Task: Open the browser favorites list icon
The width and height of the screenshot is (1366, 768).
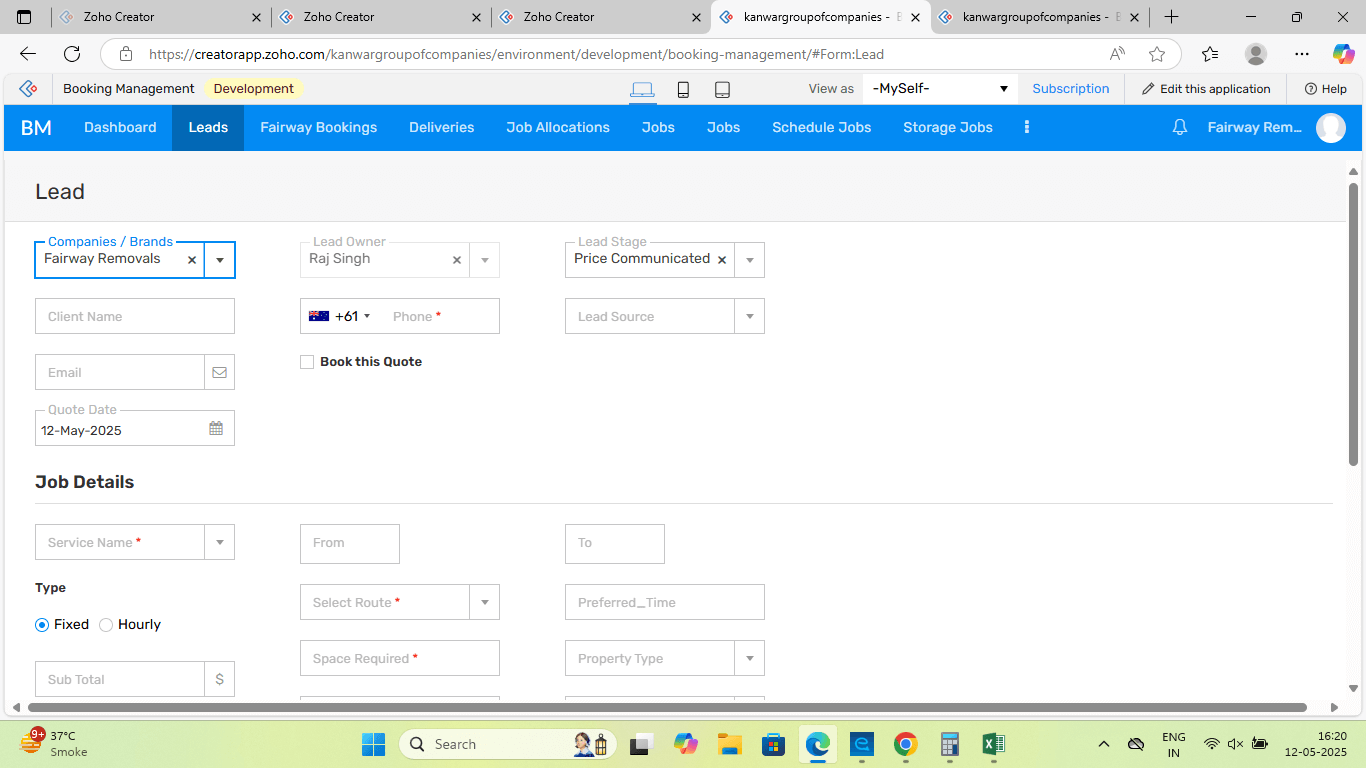Action: (x=1210, y=54)
